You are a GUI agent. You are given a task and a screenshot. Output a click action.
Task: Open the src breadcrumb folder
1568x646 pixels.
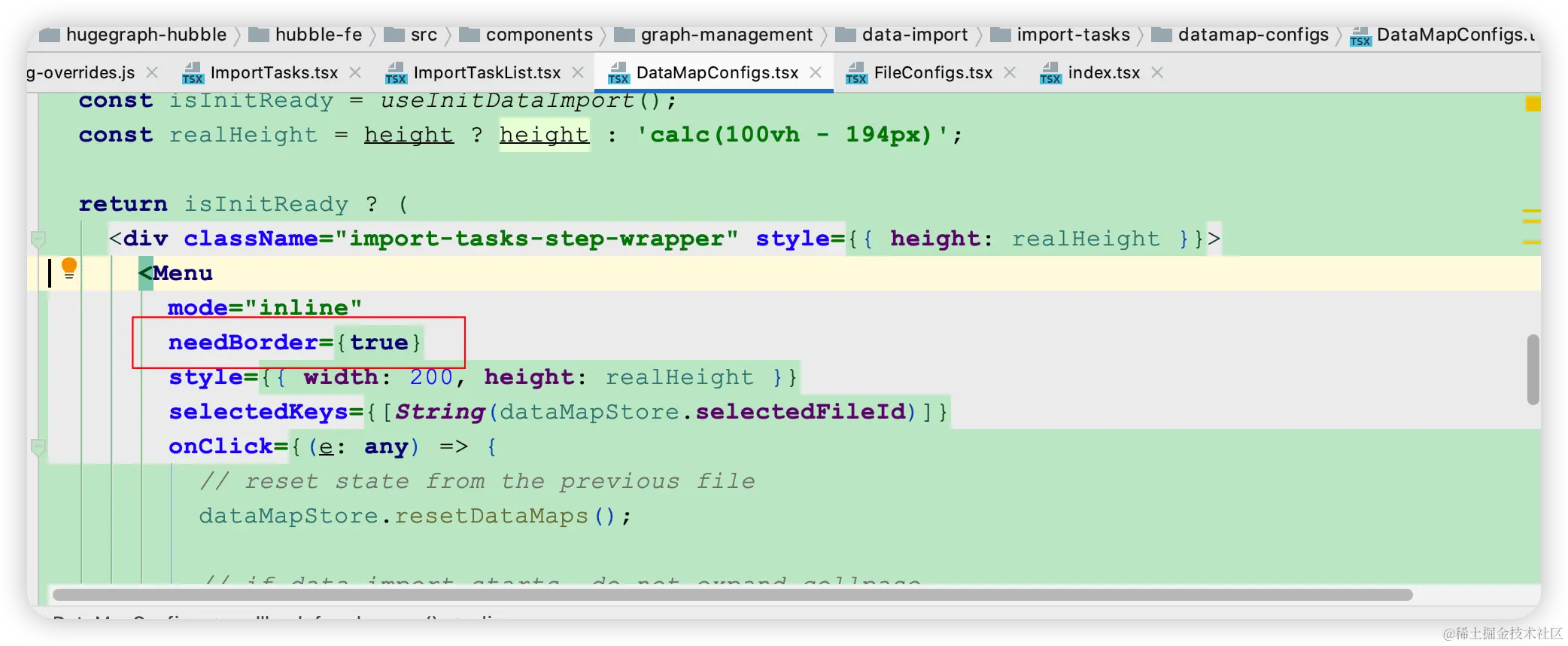pyautogui.click(x=411, y=35)
